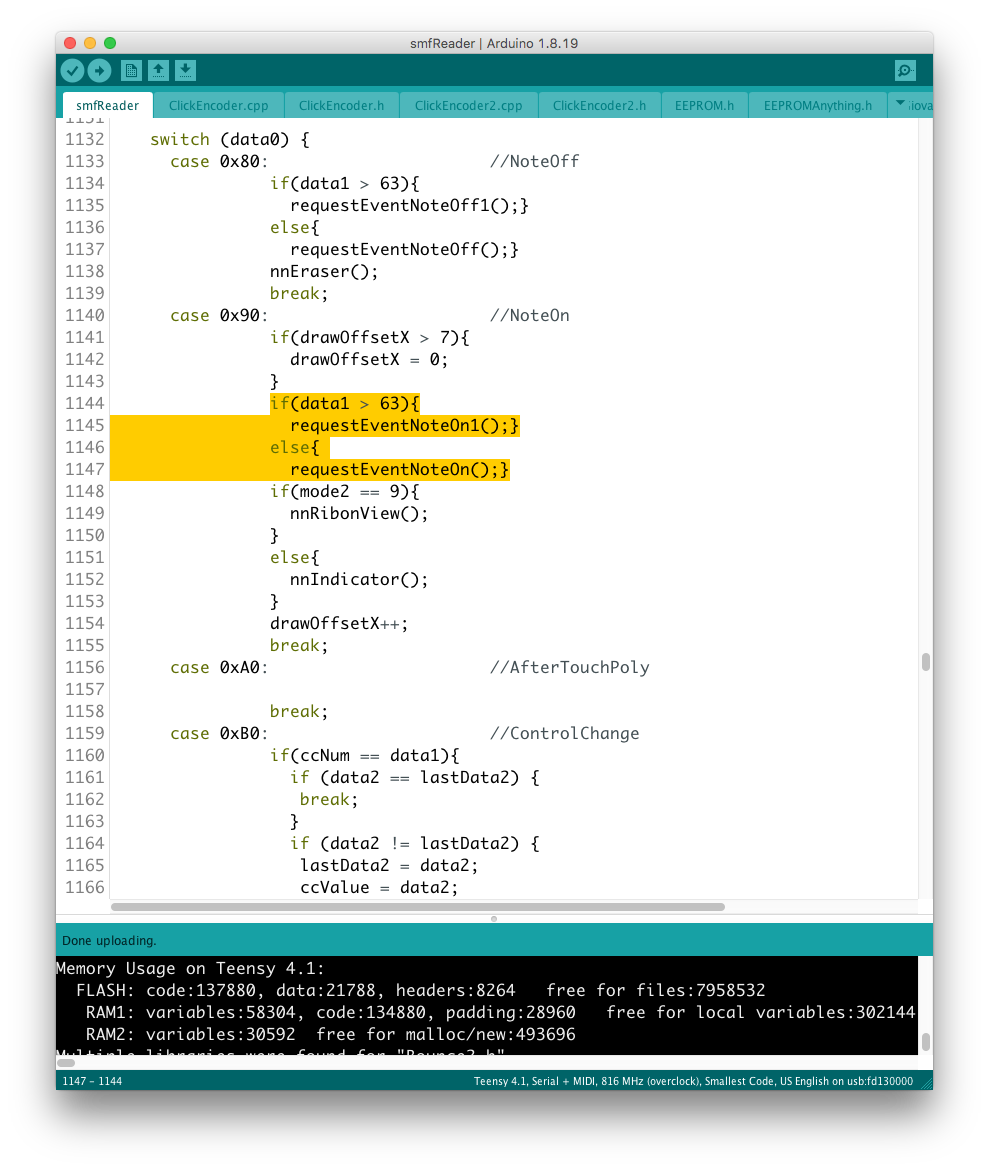Click the green window zoom button
This screenshot has height=1170, width=989.
(110, 43)
